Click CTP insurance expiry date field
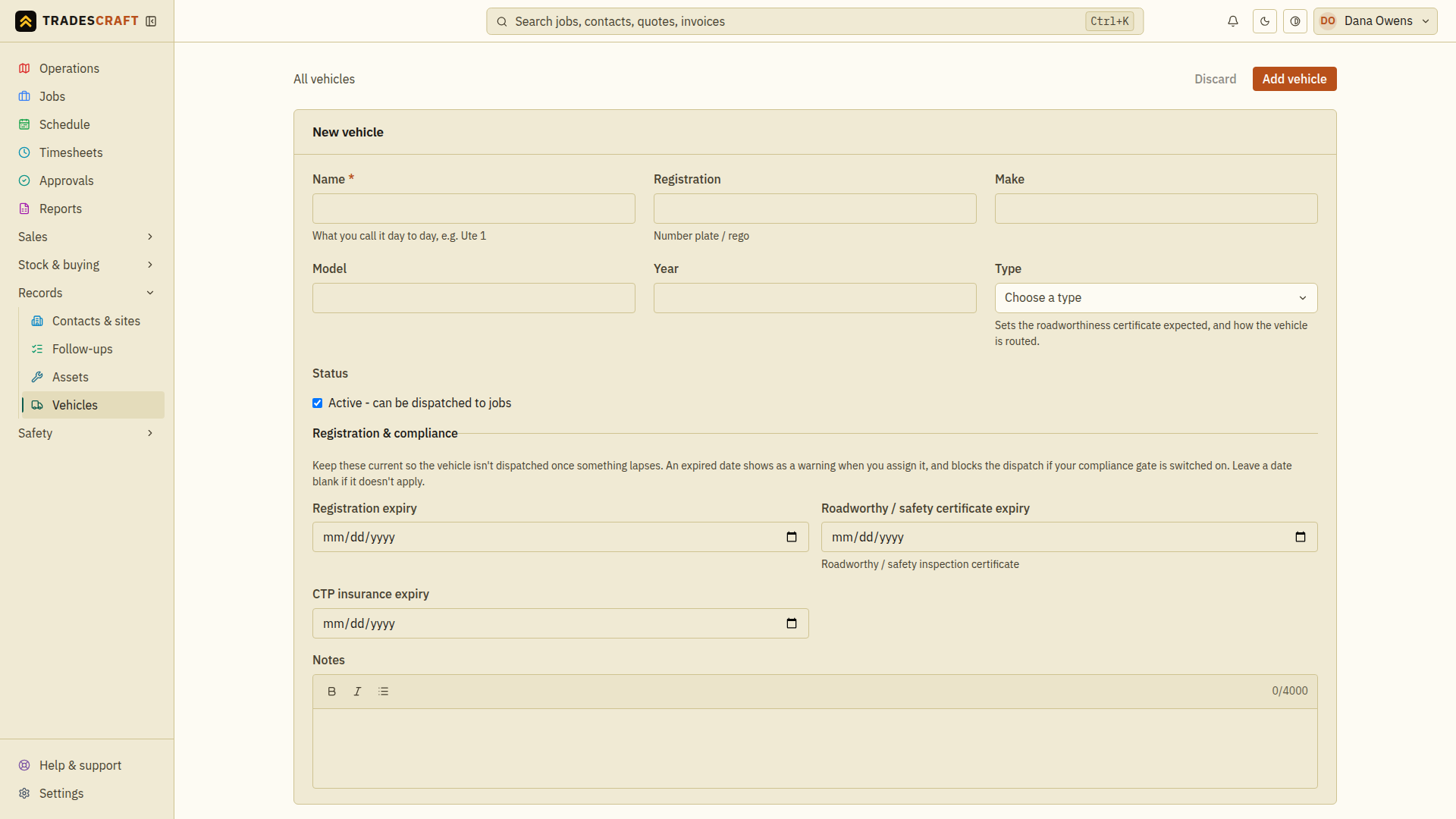The image size is (1456, 819). click(x=560, y=623)
